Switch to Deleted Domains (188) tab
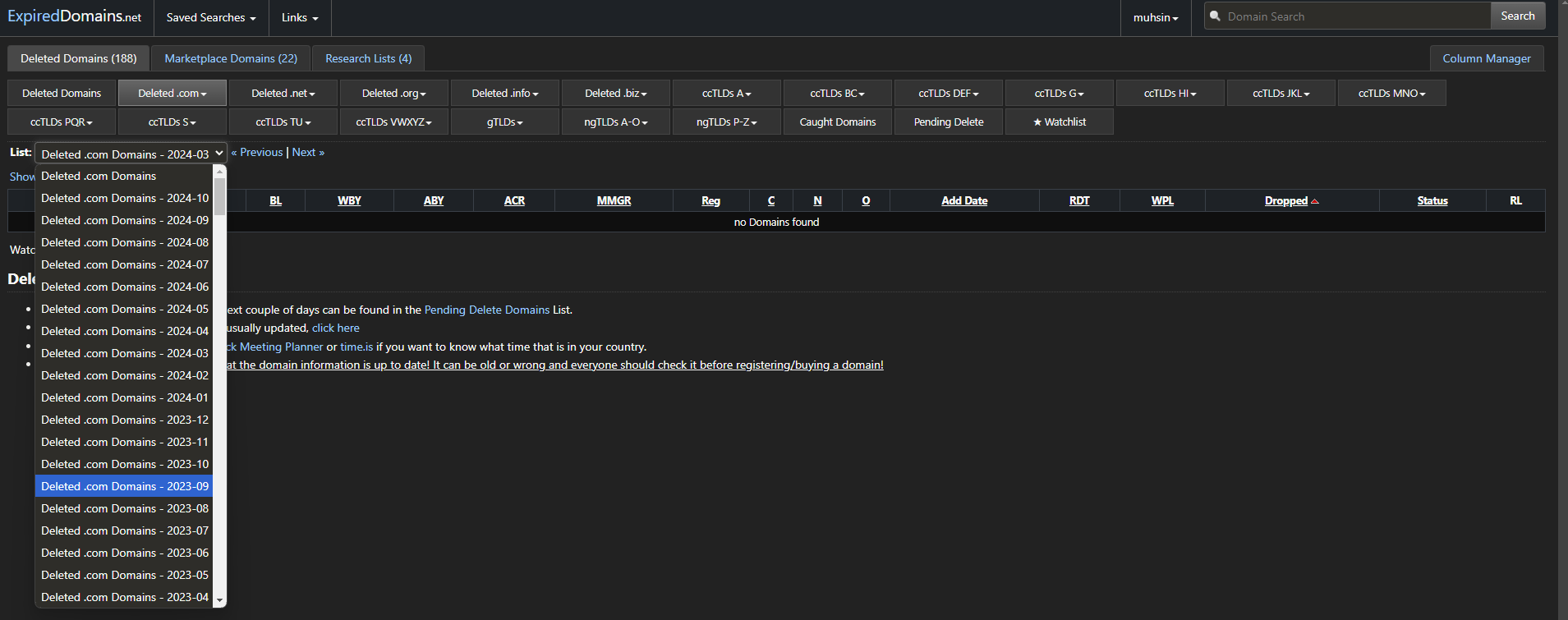 pyautogui.click(x=79, y=58)
